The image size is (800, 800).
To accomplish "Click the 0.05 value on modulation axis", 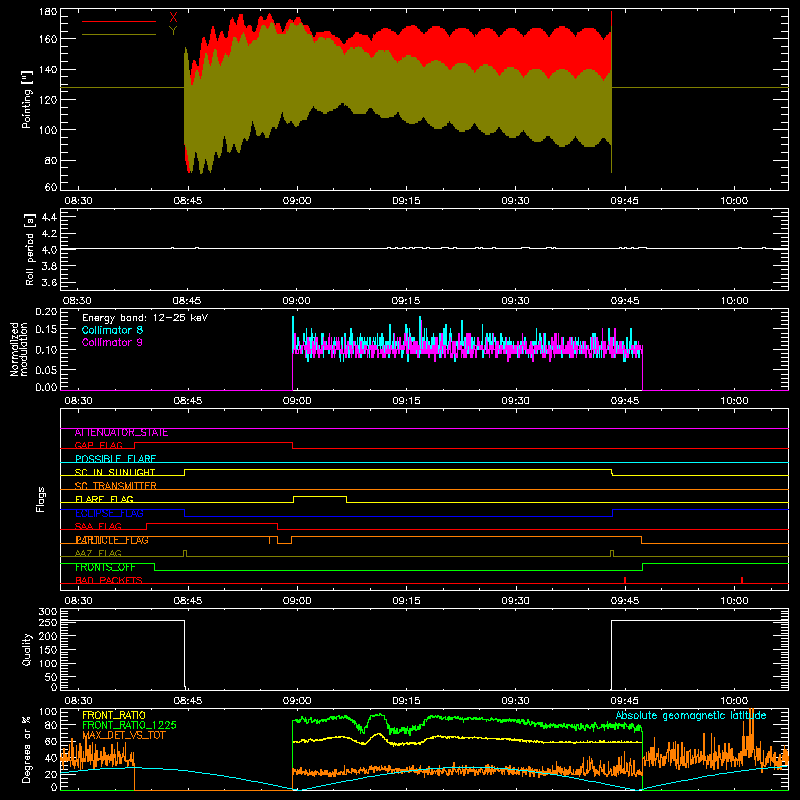I will point(46,368).
